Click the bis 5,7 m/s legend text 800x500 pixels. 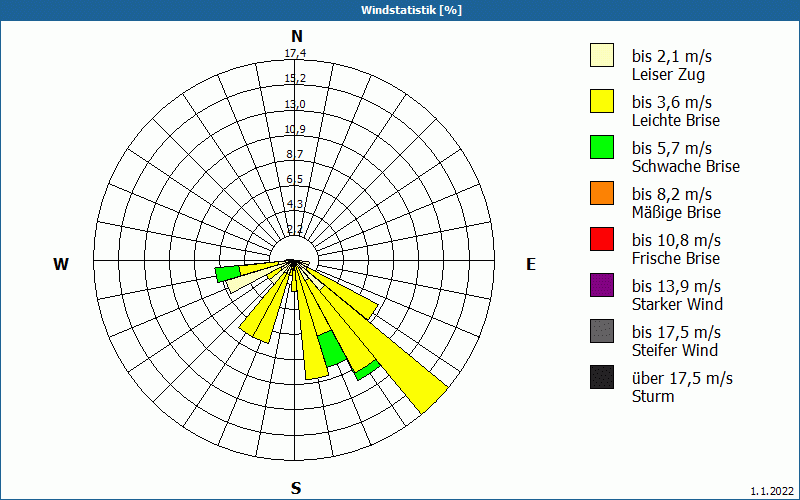tap(671, 148)
